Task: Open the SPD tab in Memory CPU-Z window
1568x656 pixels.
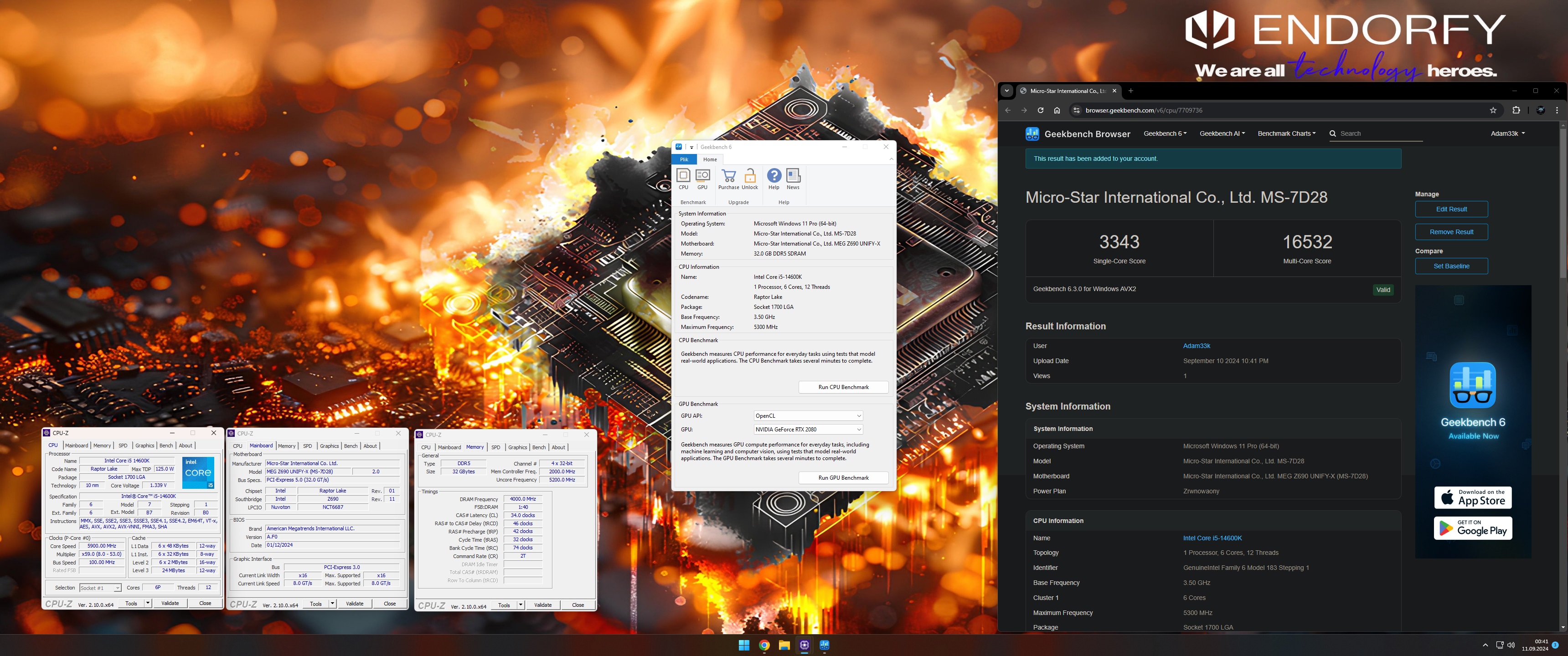Action: click(495, 447)
